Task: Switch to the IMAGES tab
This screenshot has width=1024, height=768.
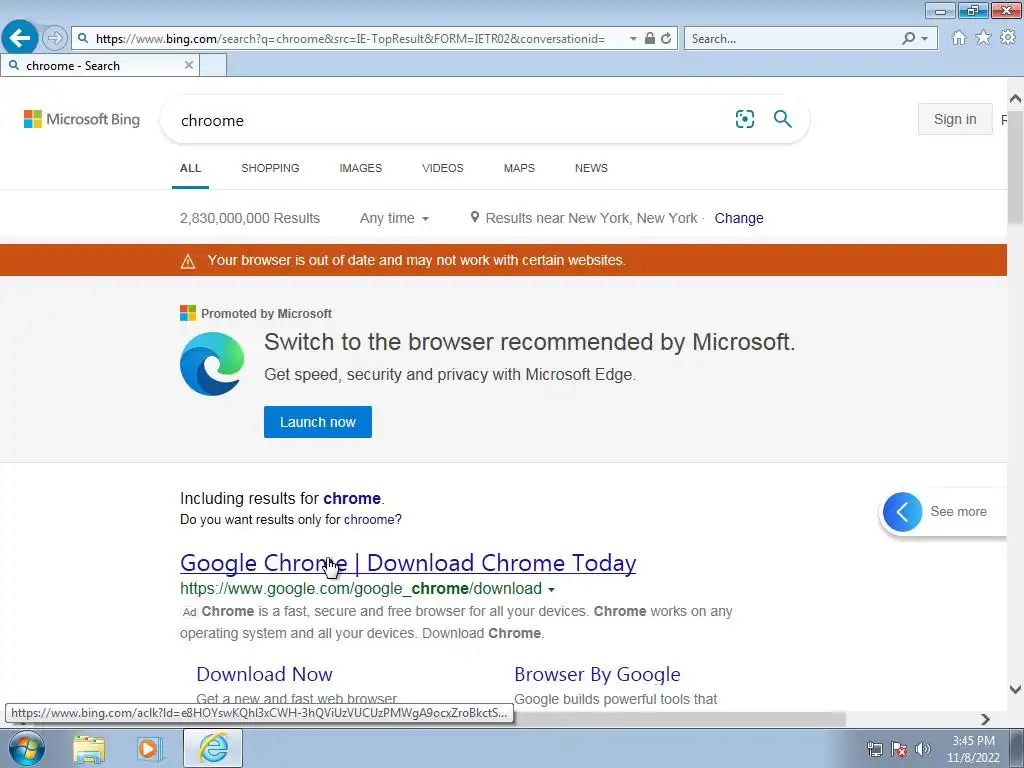Action: pos(360,168)
